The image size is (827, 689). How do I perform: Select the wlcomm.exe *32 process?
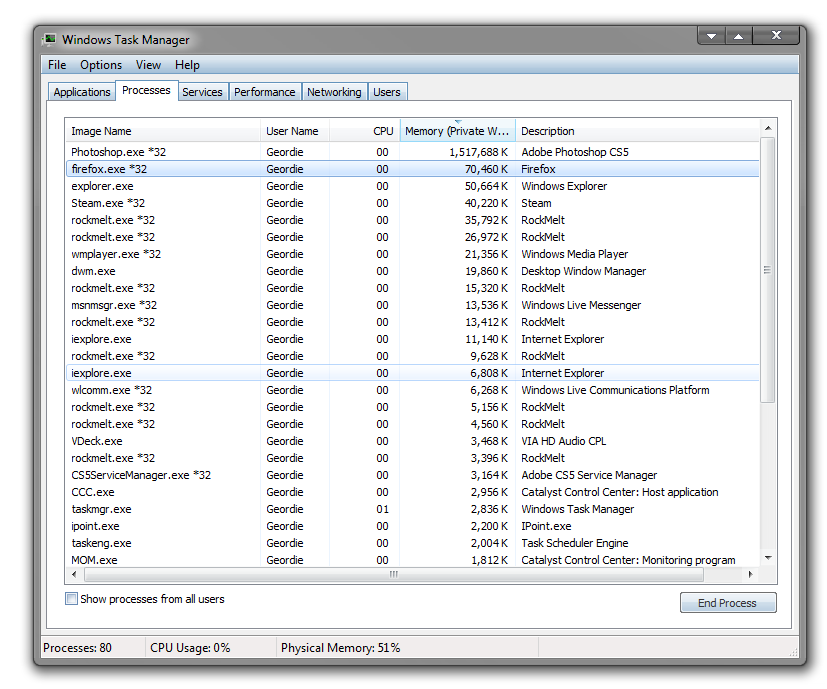[x=412, y=390]
